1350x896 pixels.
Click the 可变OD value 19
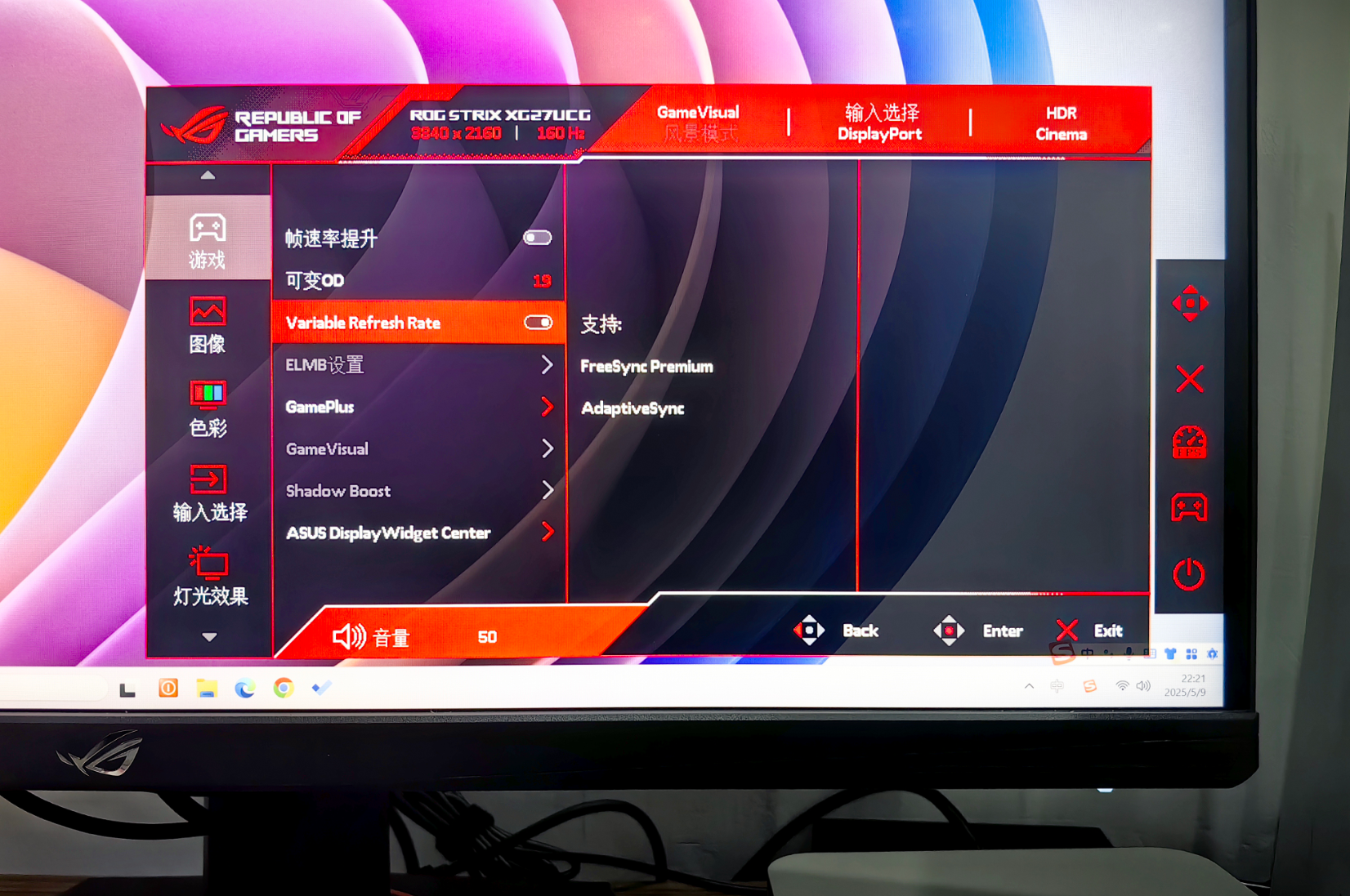[x=542, y=281]
